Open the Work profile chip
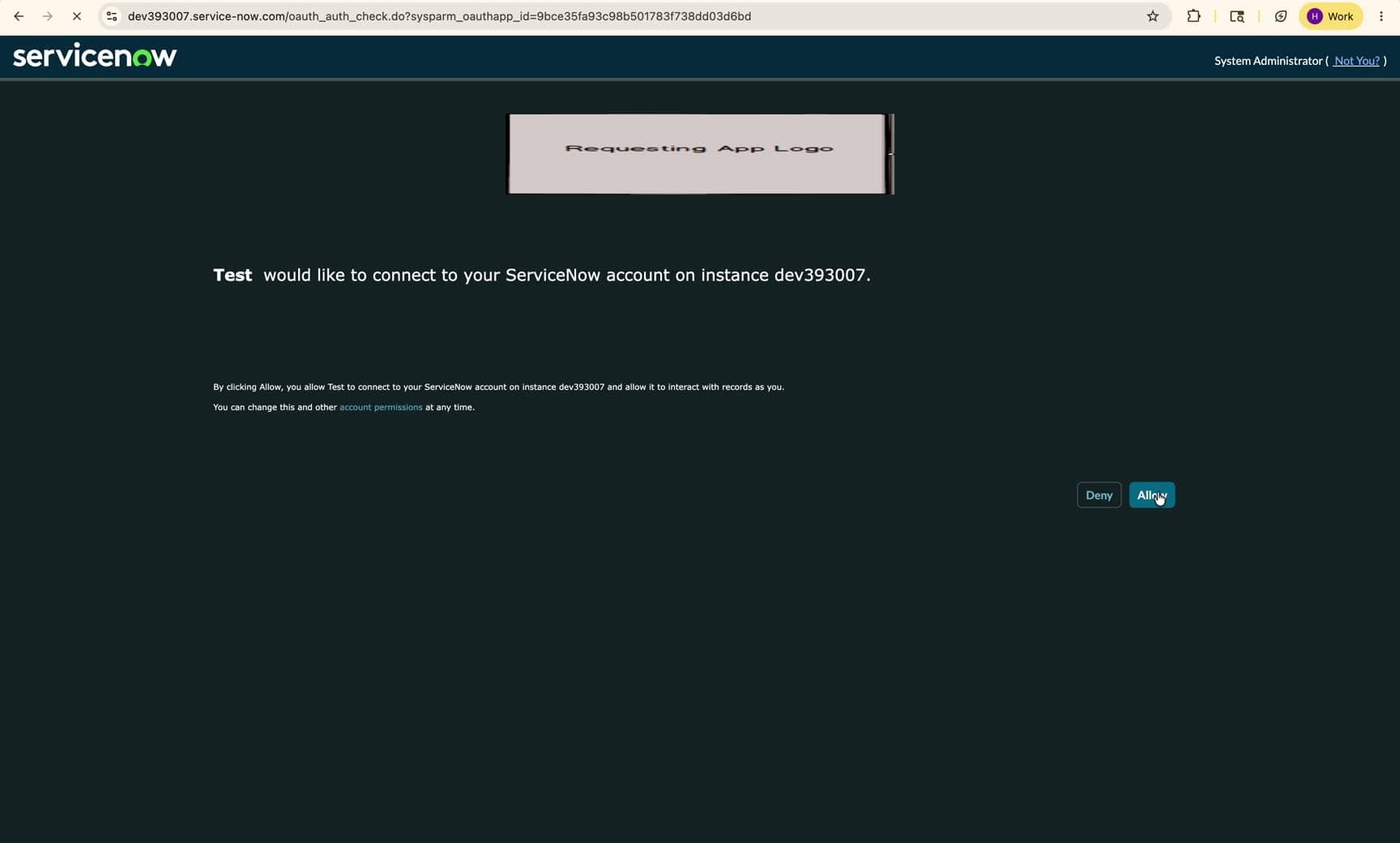 (x=1330, y=16)
